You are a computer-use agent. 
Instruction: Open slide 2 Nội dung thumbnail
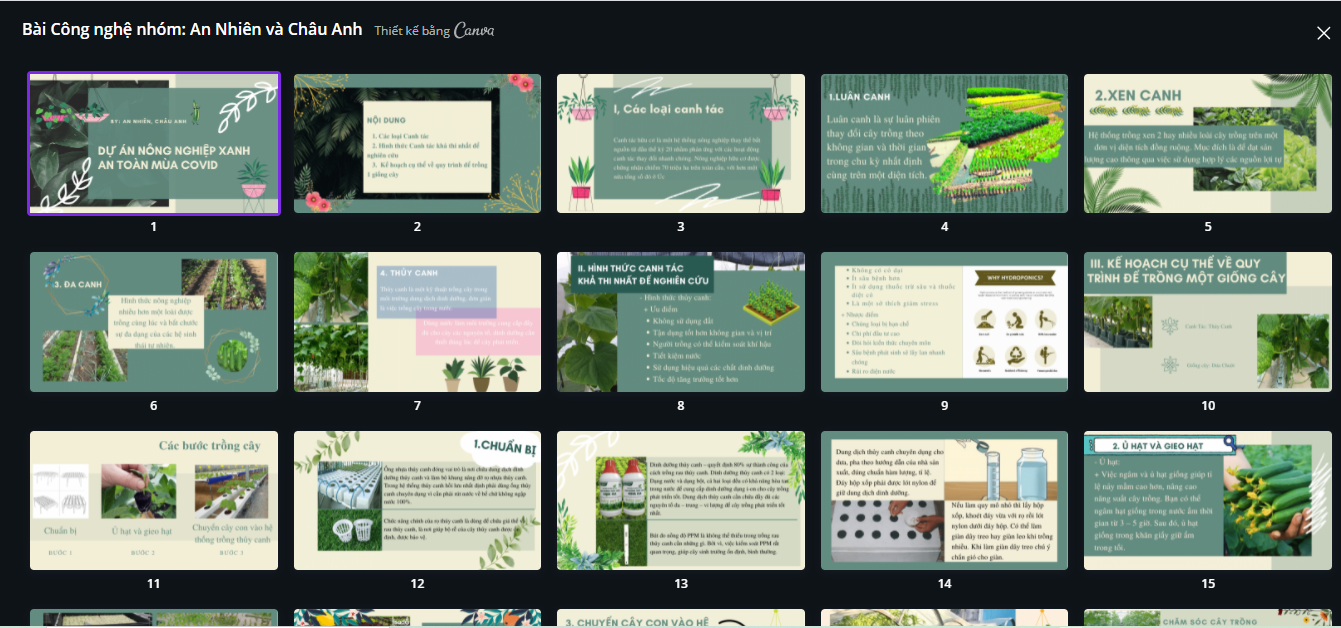click(x=417, y=143)
